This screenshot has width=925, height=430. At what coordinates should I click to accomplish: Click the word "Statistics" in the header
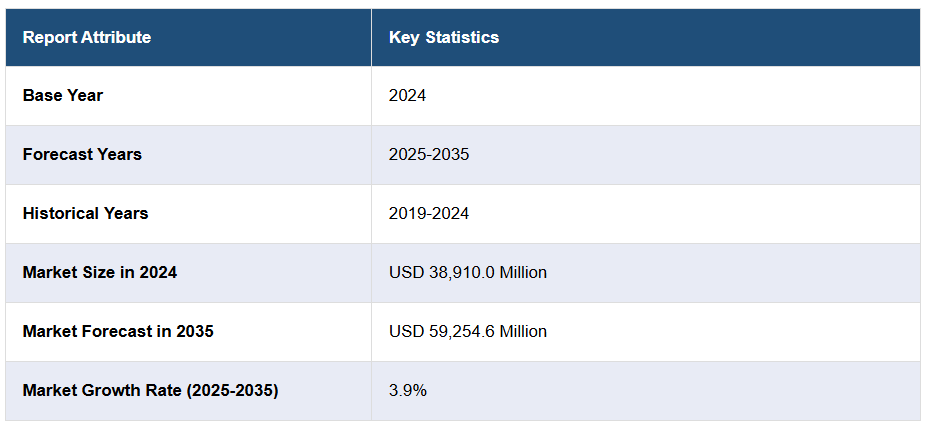[x=462, y=38]
